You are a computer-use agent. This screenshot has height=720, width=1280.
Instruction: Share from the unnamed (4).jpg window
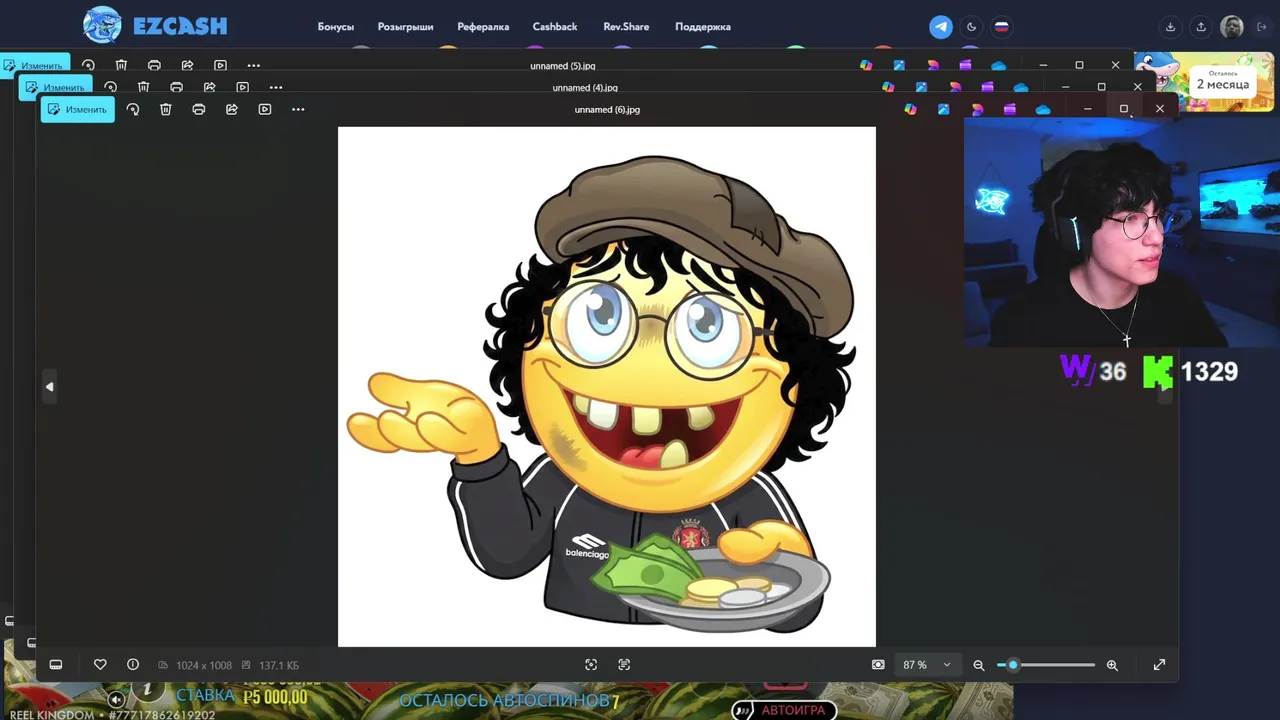tap(209, 88)
